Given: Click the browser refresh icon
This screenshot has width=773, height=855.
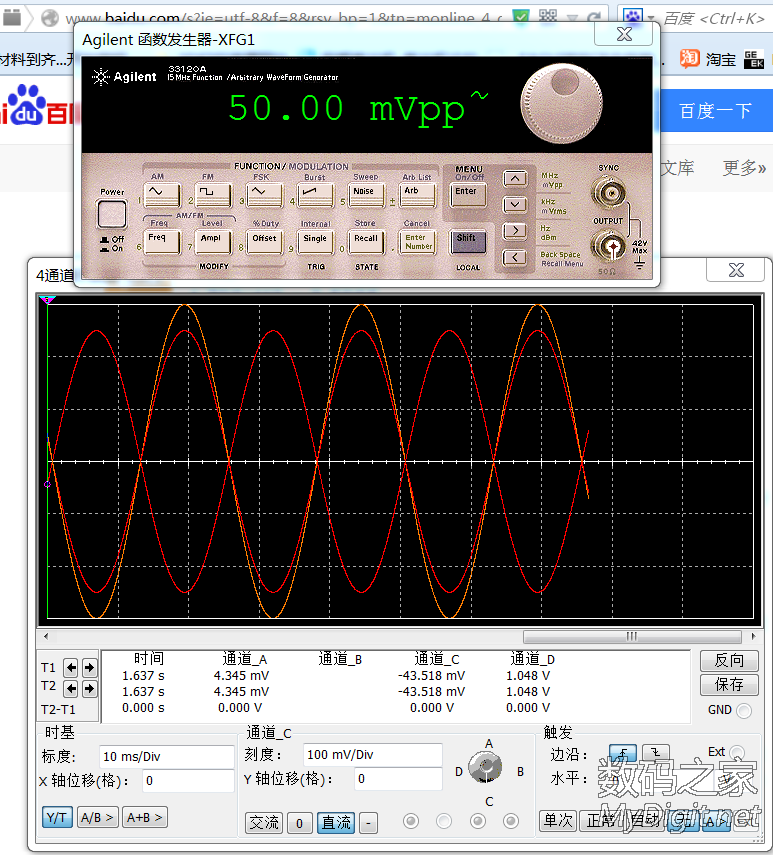Looking at the screenshot, I should click(x=595, y=18).
